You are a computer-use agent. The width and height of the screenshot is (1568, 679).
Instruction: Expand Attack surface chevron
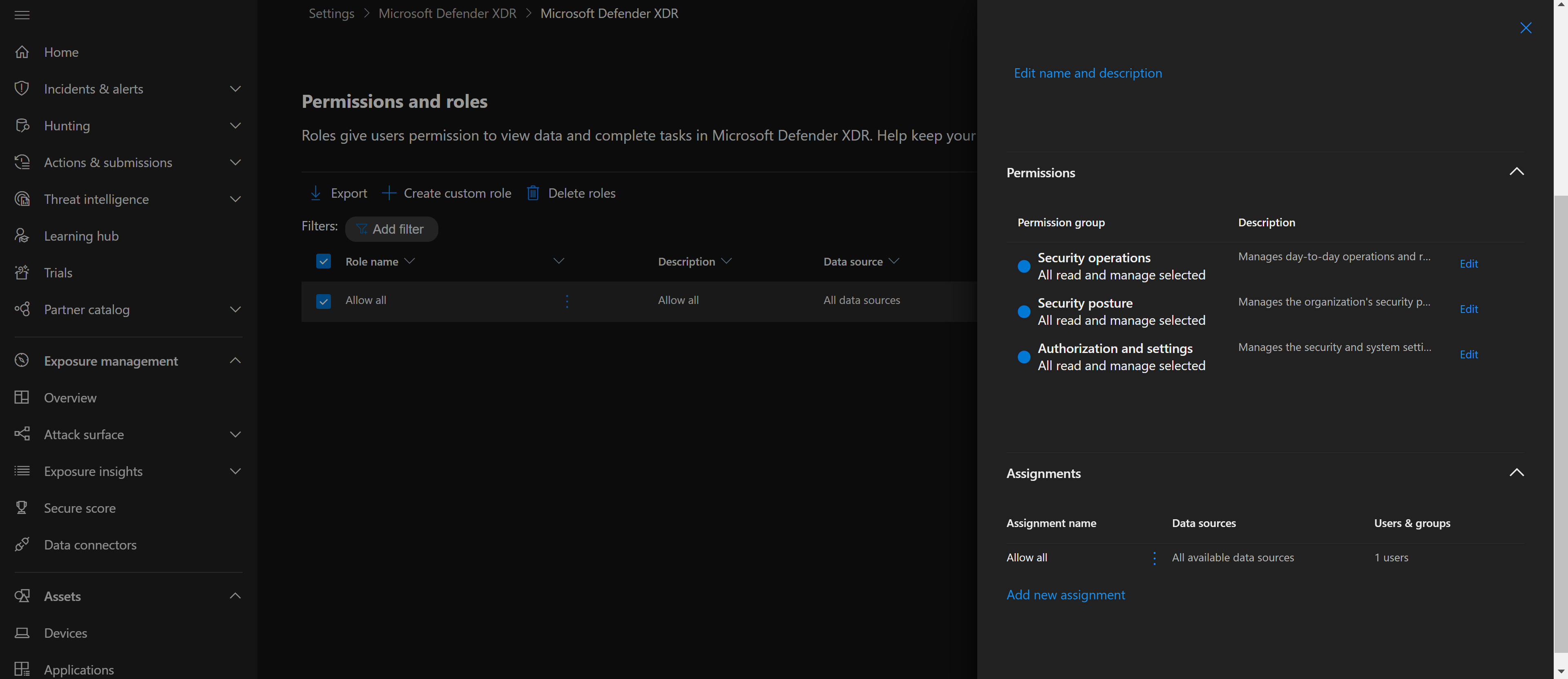click(x=236, y=434)
